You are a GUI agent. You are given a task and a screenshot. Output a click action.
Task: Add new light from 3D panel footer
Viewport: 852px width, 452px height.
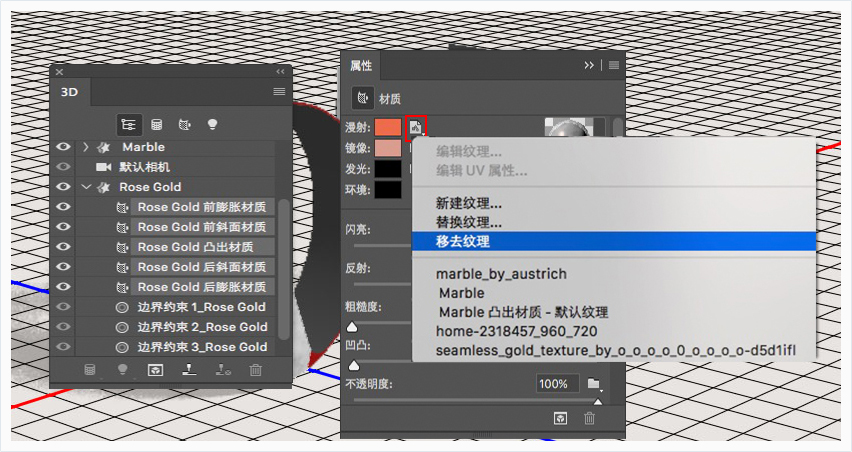[x=123, y=370]
